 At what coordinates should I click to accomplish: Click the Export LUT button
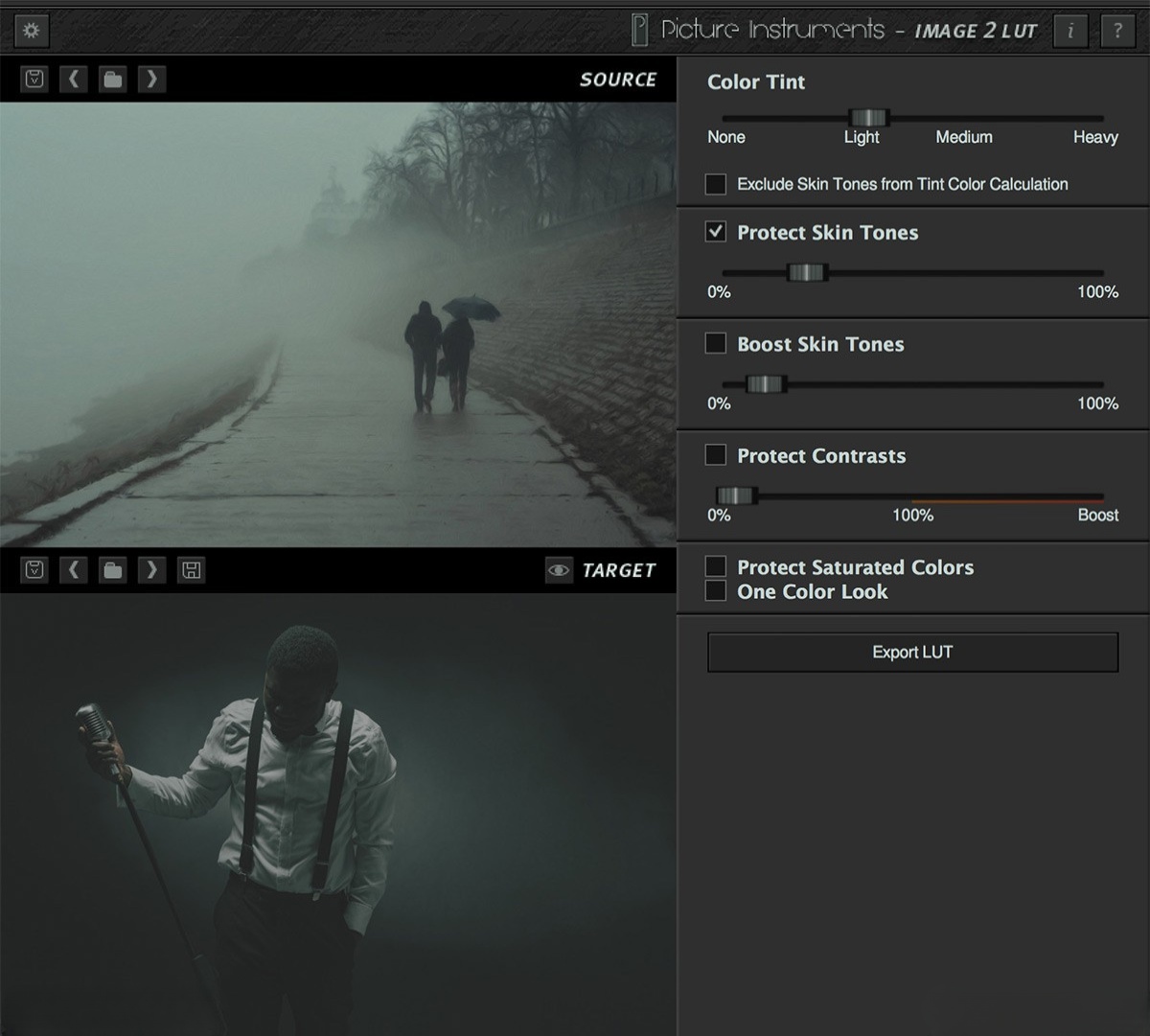point(911,652)
